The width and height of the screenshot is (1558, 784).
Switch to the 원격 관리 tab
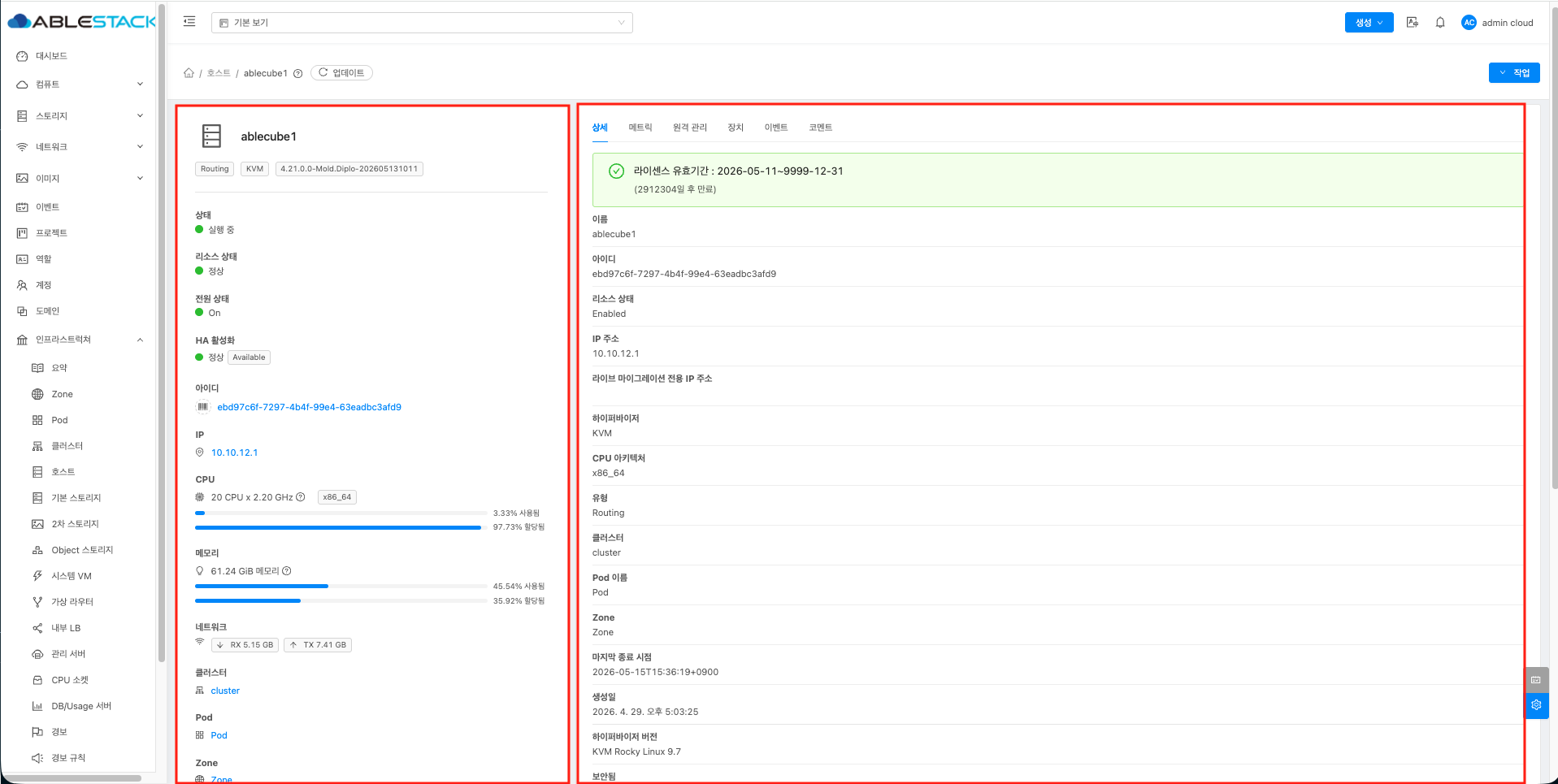click(x=689, y=128)
